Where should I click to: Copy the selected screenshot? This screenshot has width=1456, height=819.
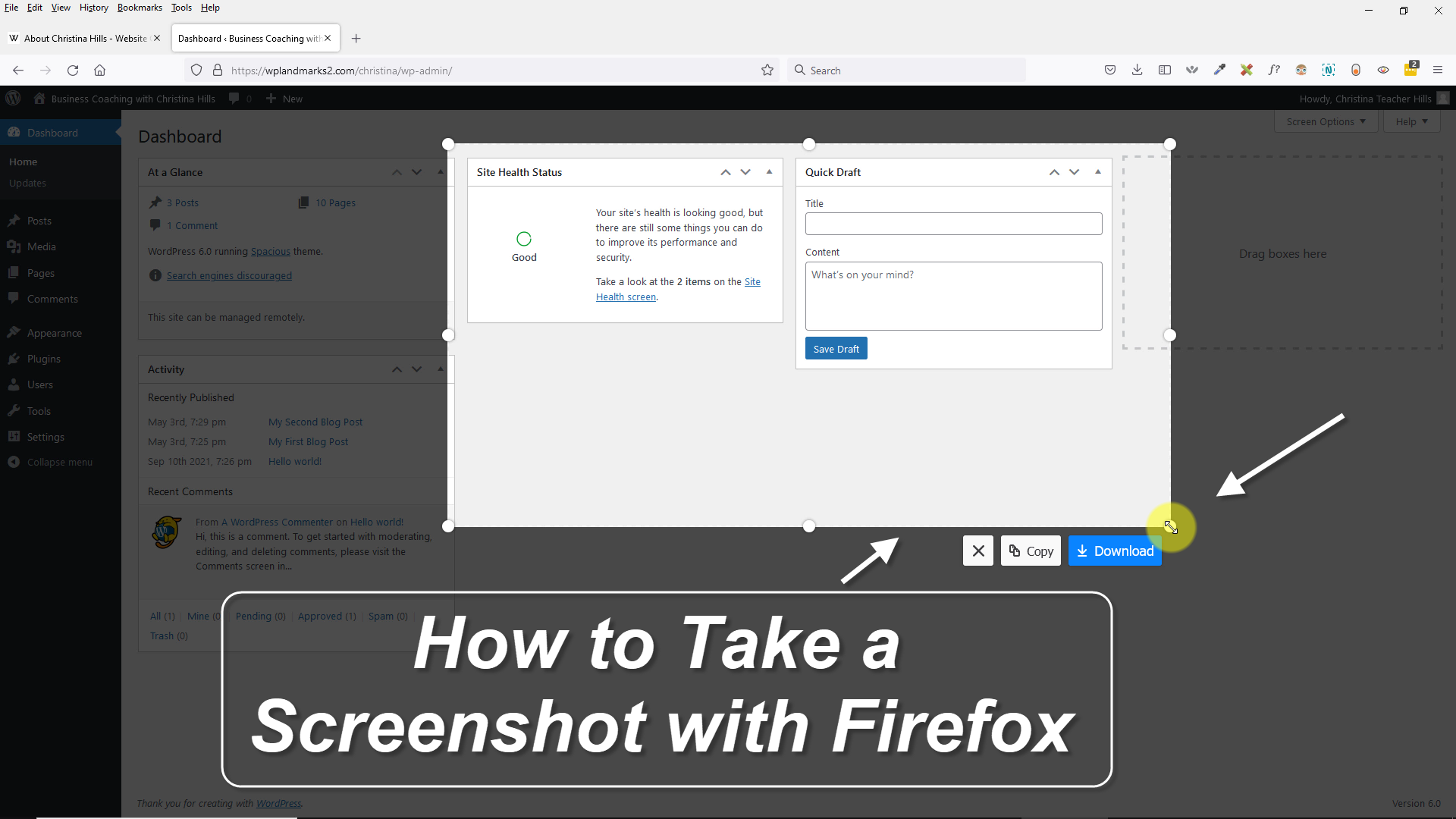point(1031,551)
